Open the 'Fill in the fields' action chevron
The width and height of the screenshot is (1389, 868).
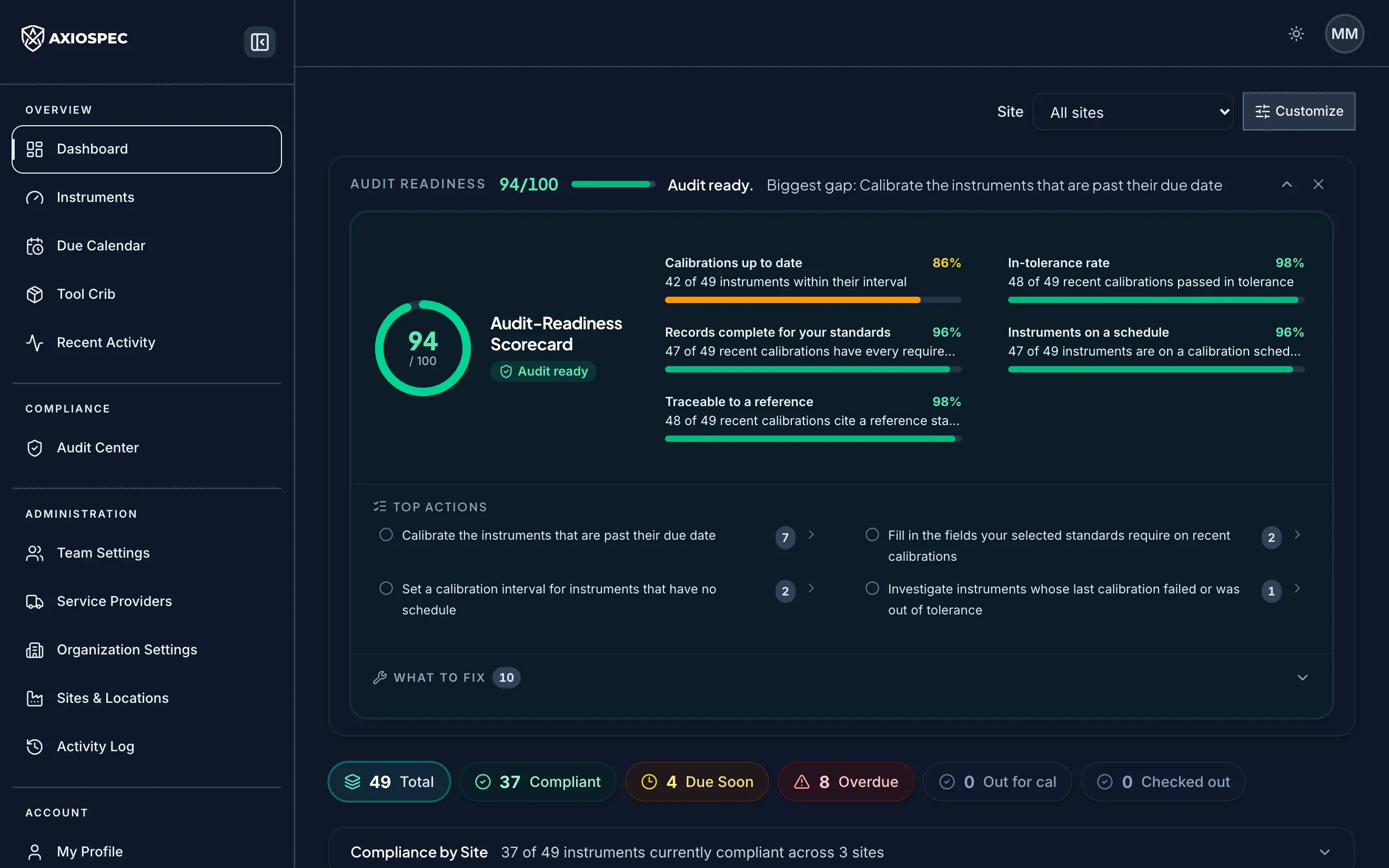(x=1297, y=534)
